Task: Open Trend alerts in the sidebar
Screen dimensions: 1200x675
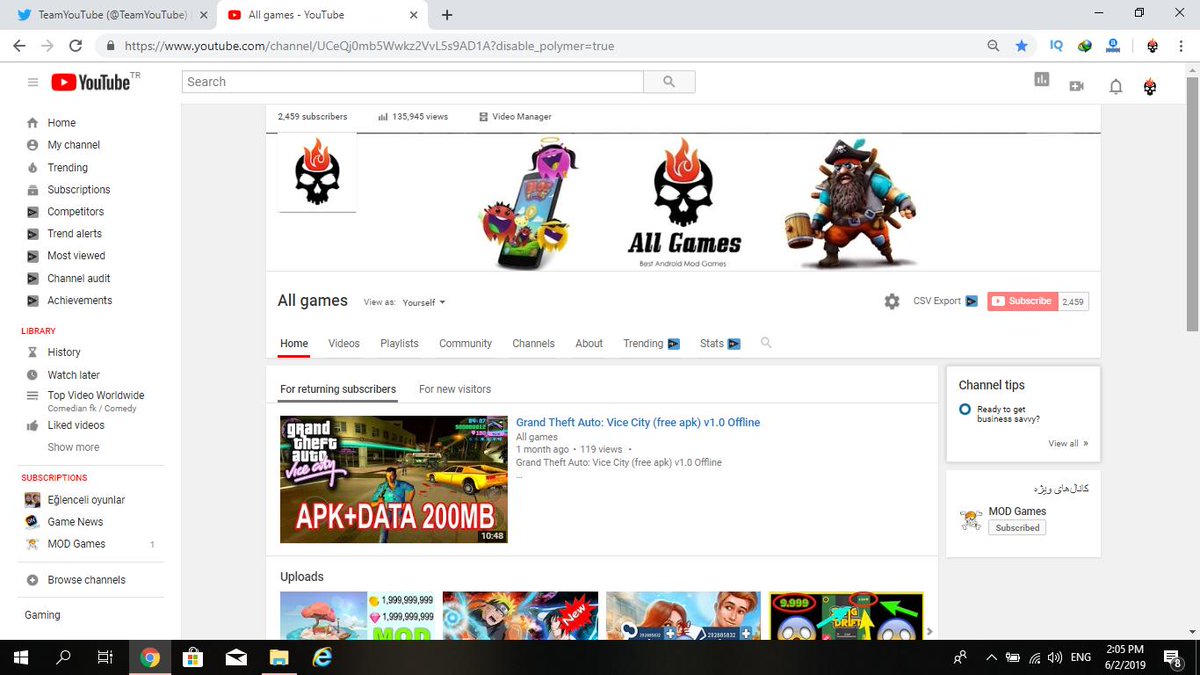Action: (74, 234)
